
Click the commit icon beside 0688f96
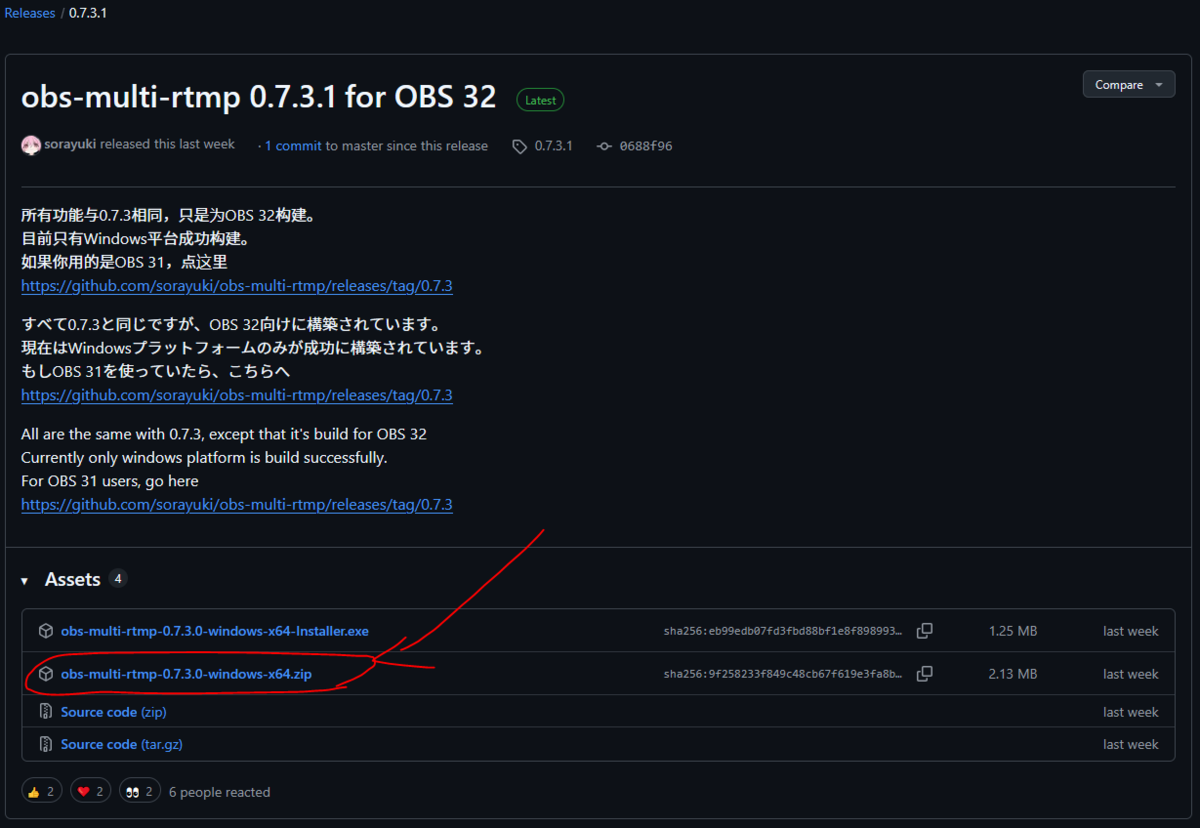(604, 146)
